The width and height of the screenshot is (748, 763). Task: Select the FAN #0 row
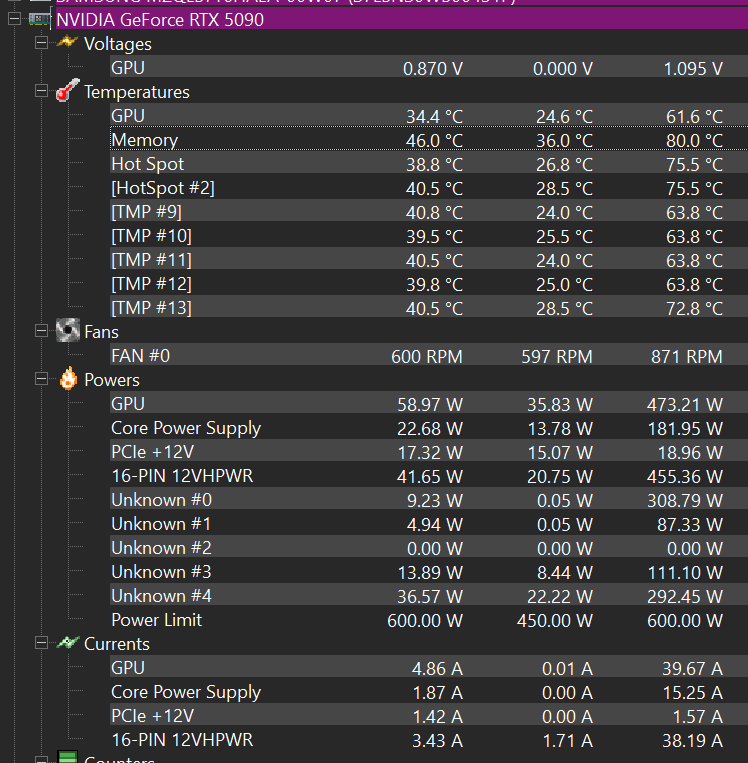[429, 356]
